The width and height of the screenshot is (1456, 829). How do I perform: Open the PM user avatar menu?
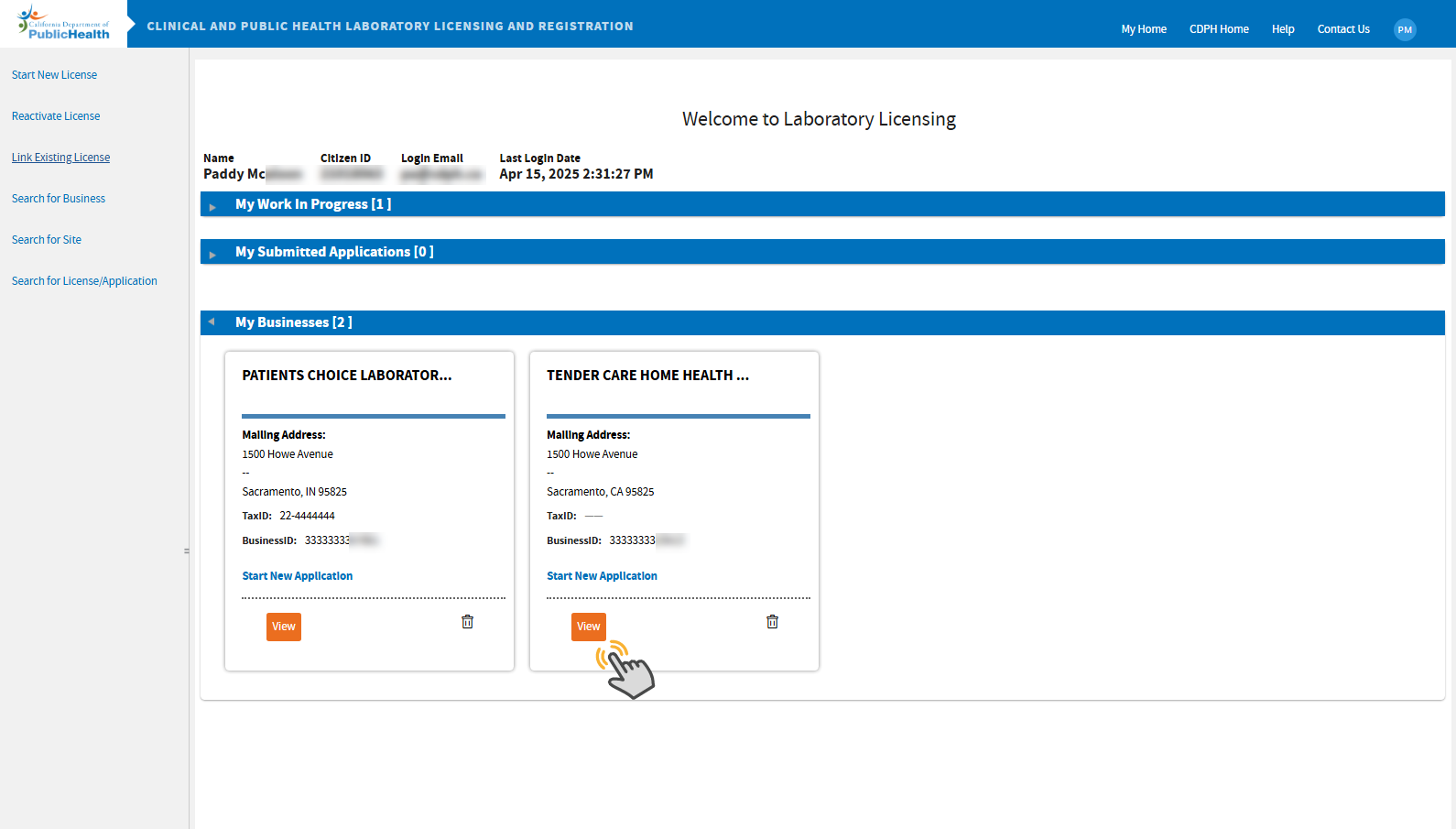point(1404,29)
